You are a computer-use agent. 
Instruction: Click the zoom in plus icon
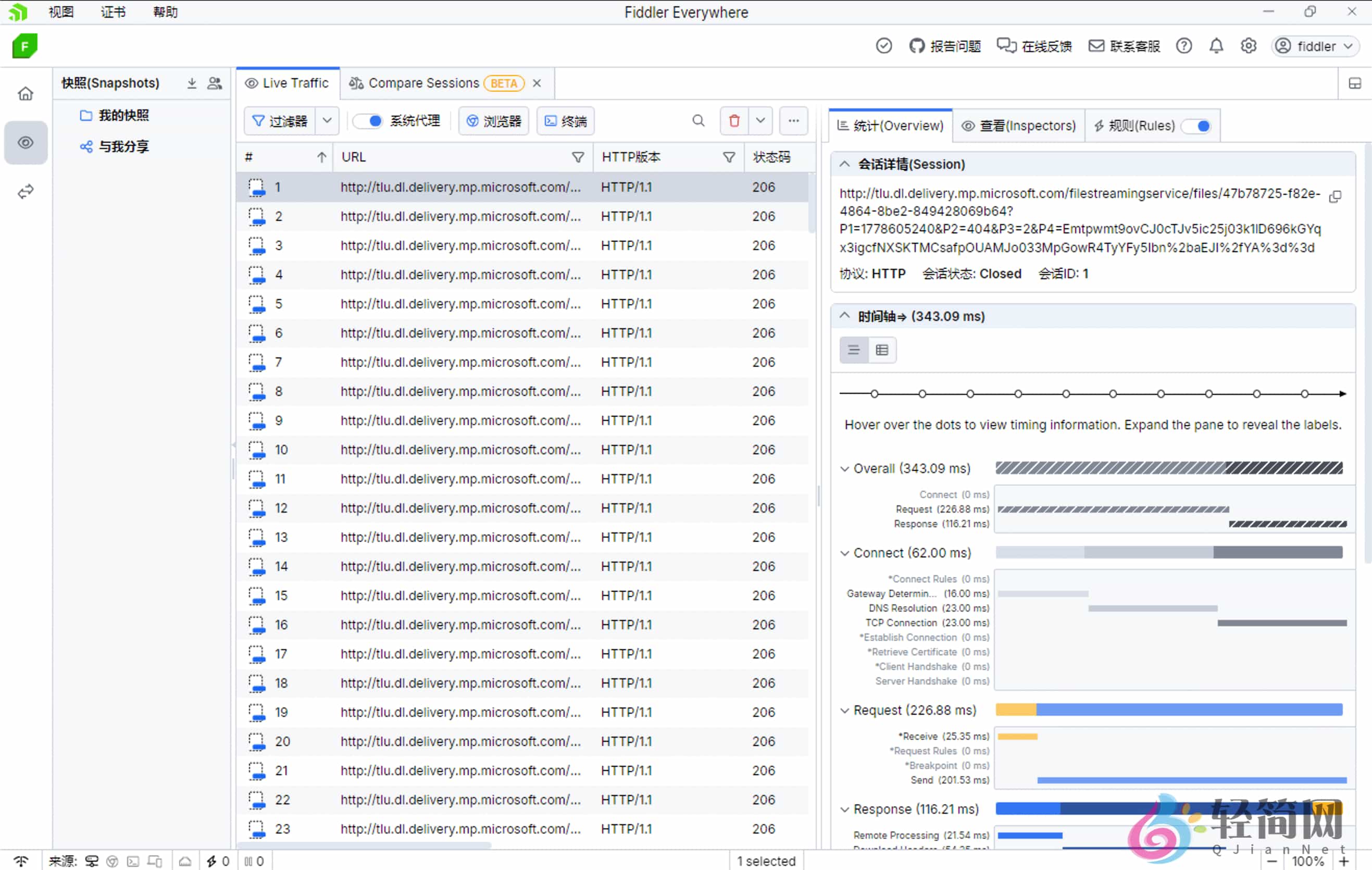click(1344, 861)
